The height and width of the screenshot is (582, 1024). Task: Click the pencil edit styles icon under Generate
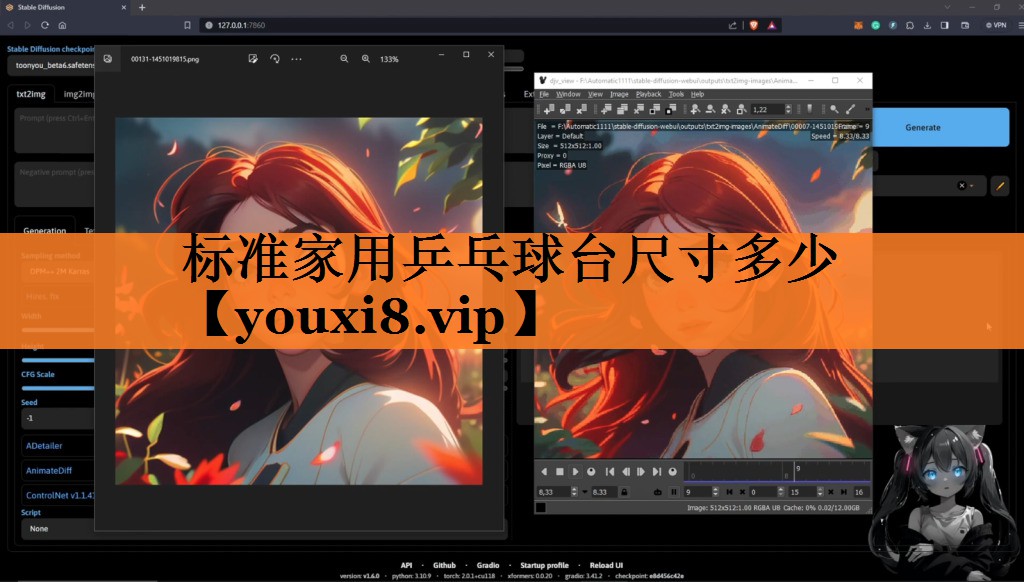pyautogui.click(x=1000, y=186)
